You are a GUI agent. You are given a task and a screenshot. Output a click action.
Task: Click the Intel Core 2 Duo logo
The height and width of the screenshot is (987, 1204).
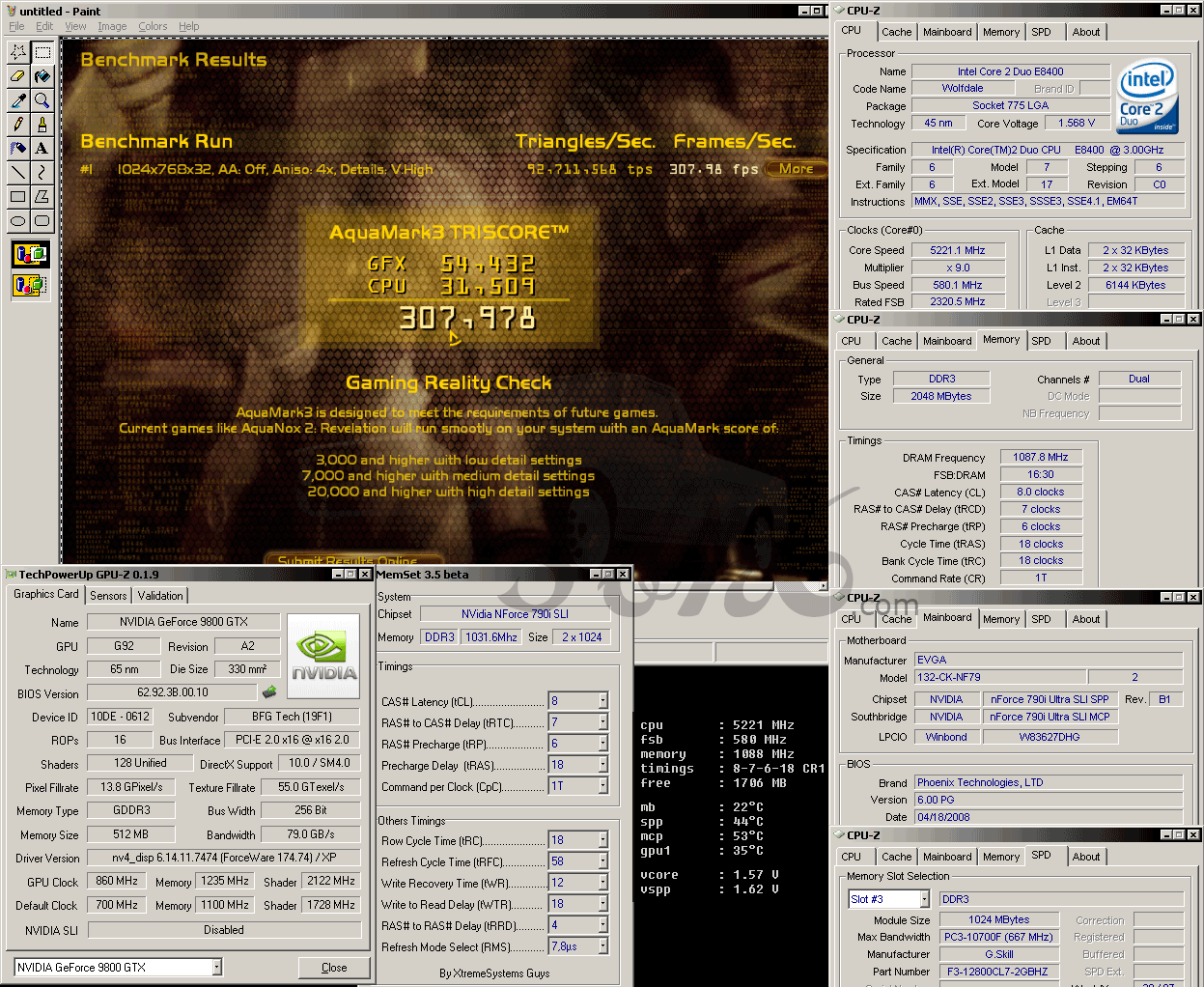pos(1147,98)
